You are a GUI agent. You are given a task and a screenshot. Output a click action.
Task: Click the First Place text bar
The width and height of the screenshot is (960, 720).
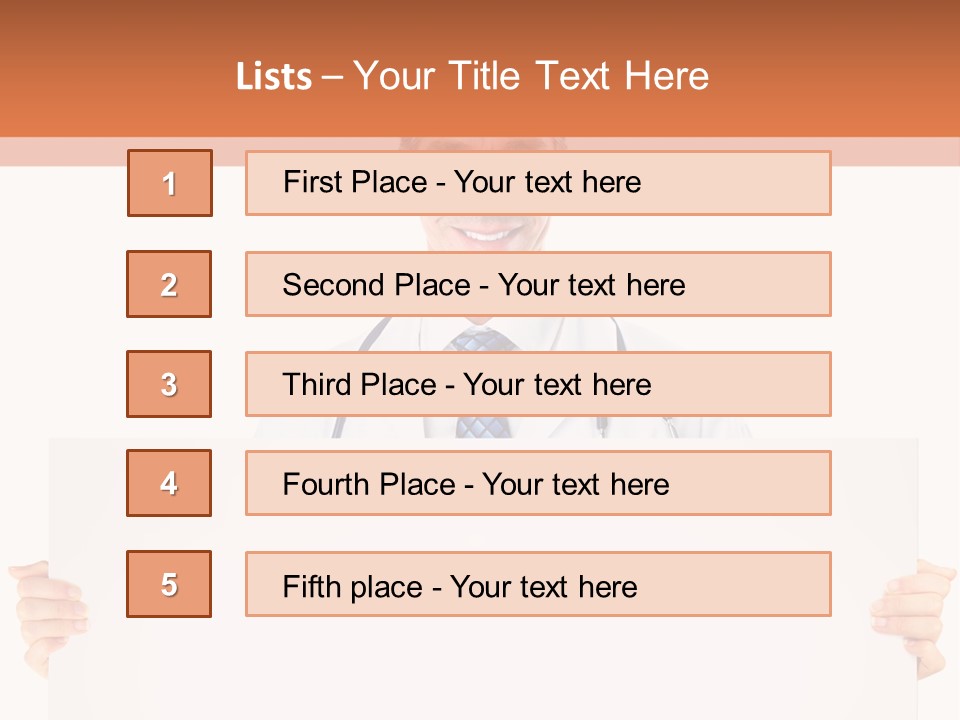(x=538, y=183)
